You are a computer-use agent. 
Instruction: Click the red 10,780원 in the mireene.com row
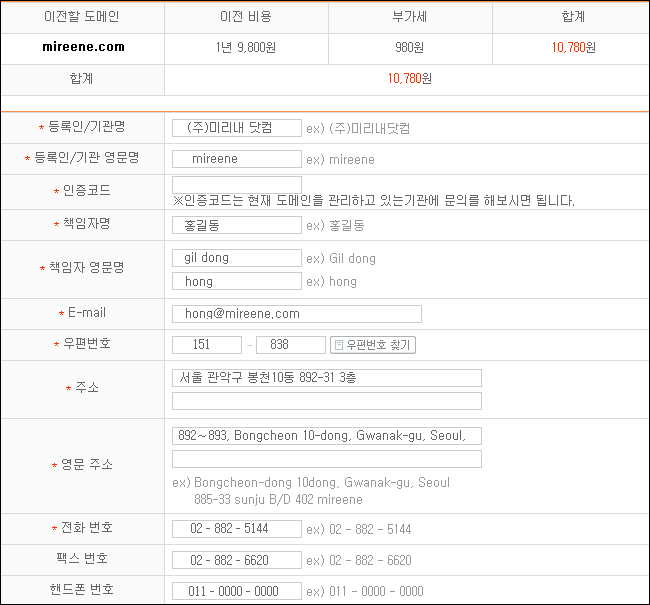[573, 47]
